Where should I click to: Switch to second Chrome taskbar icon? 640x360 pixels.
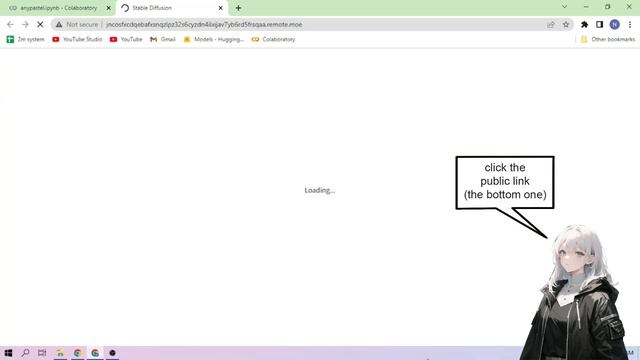(95, 353)
